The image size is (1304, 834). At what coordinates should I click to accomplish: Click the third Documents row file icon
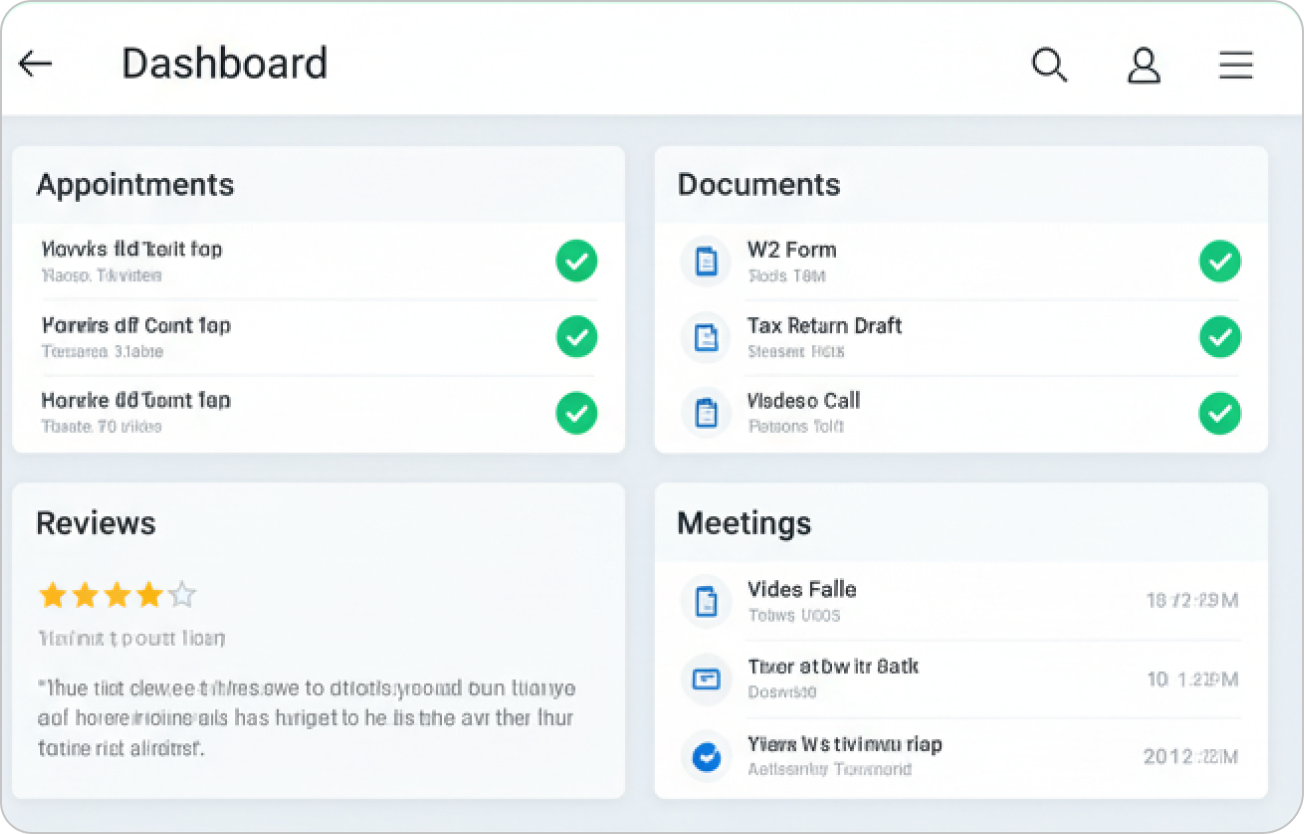point(706,412)
